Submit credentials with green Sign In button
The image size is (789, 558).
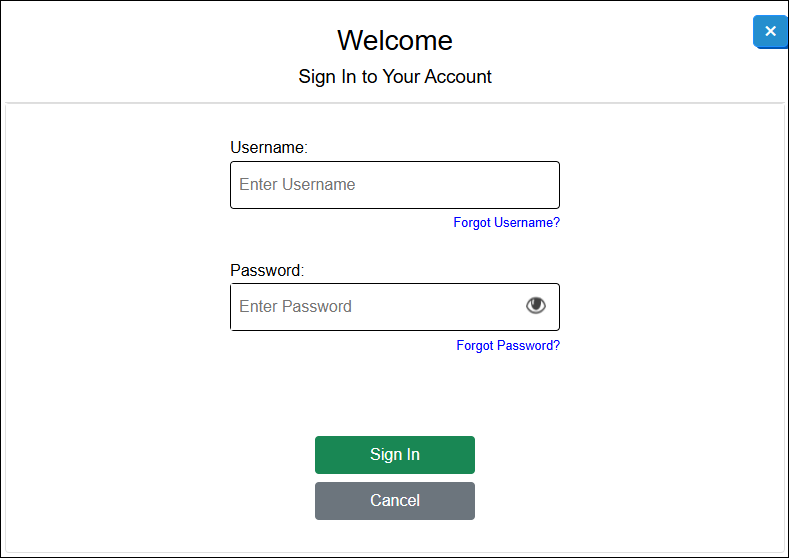[395, 455]
